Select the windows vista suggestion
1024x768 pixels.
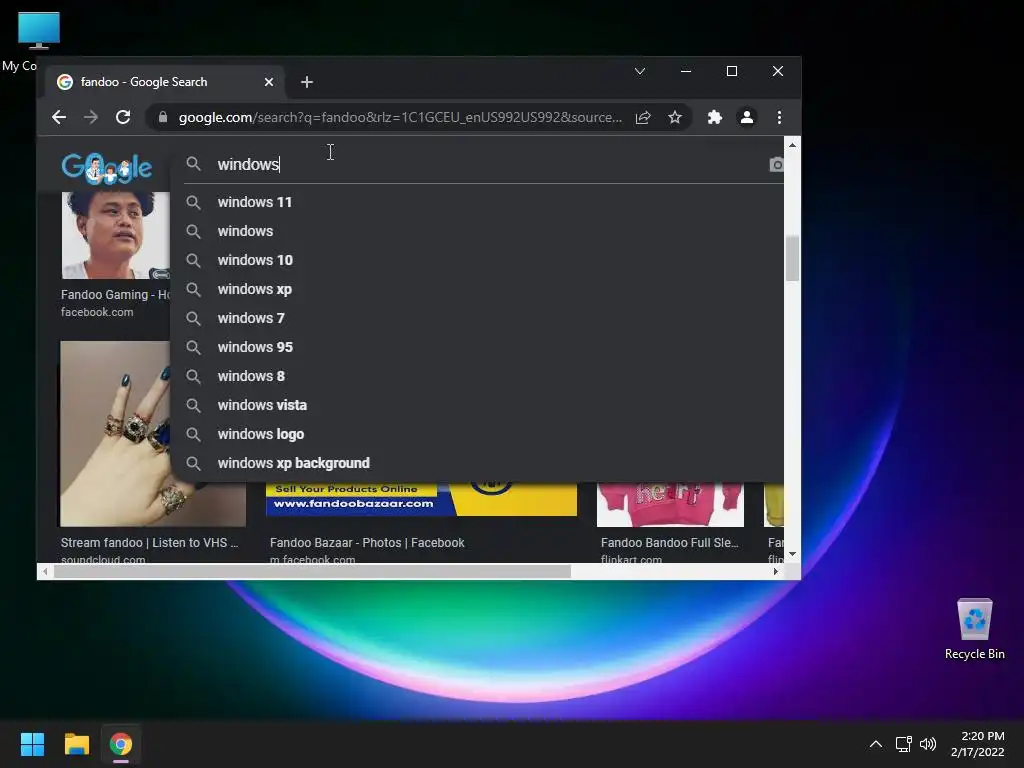pyautogui.click(x=478, y=405)
